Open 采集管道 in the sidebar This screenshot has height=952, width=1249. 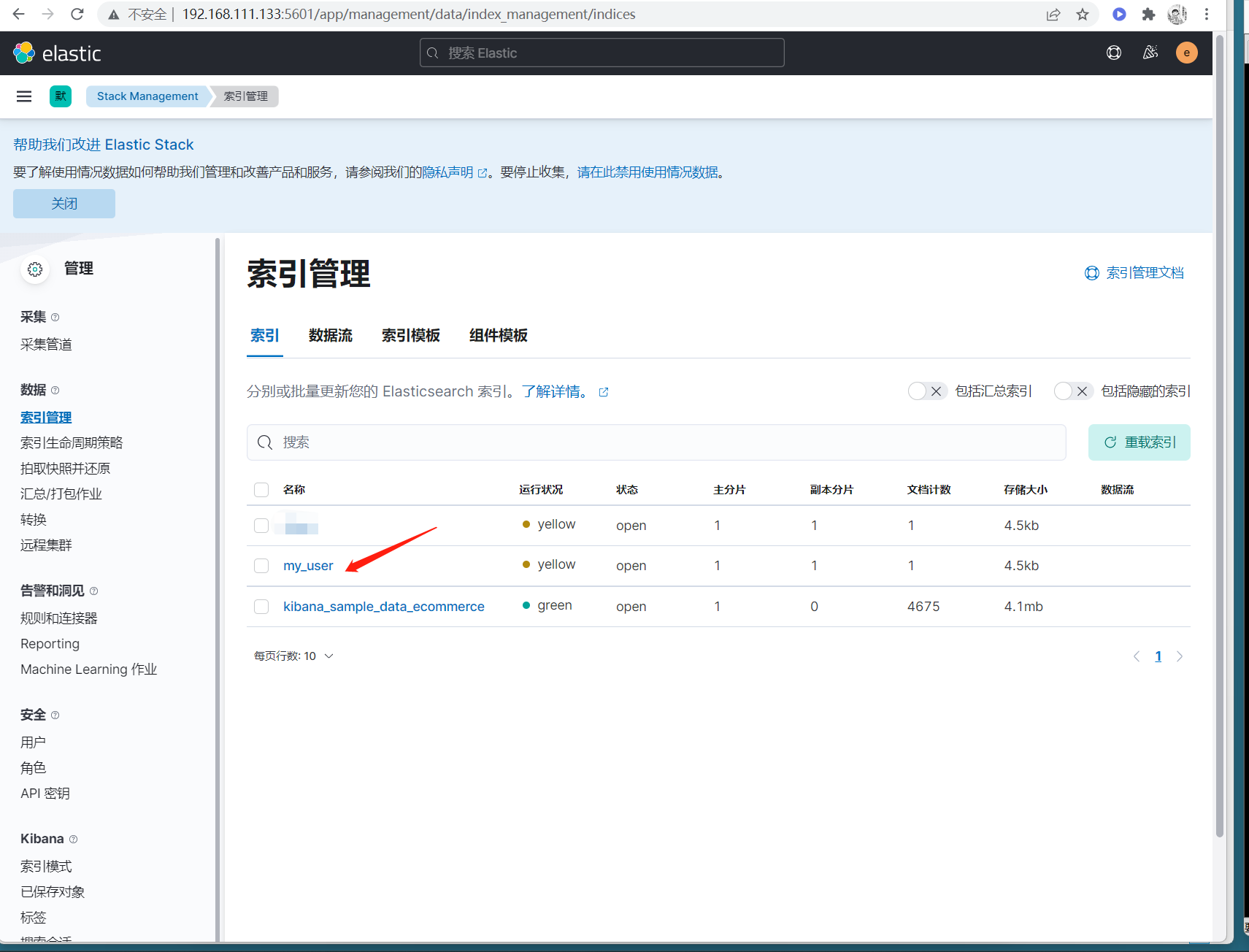pyautogui.click(x=46, y=345)
